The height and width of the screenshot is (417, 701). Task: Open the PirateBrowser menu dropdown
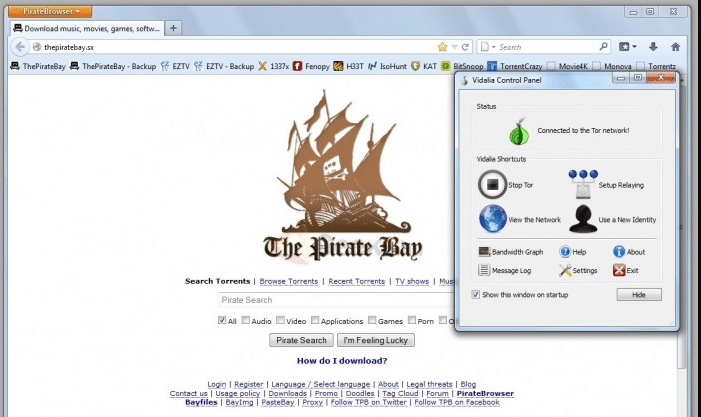click(x=51, y=11)
